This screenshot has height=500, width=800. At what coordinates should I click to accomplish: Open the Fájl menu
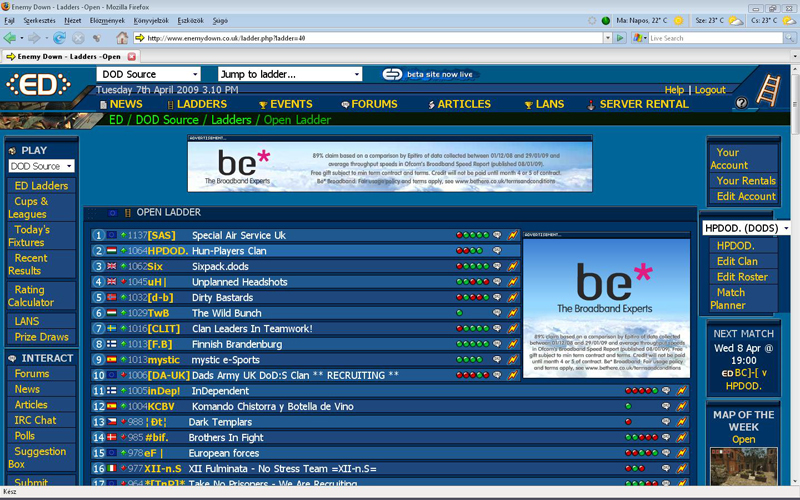[9, 21]
